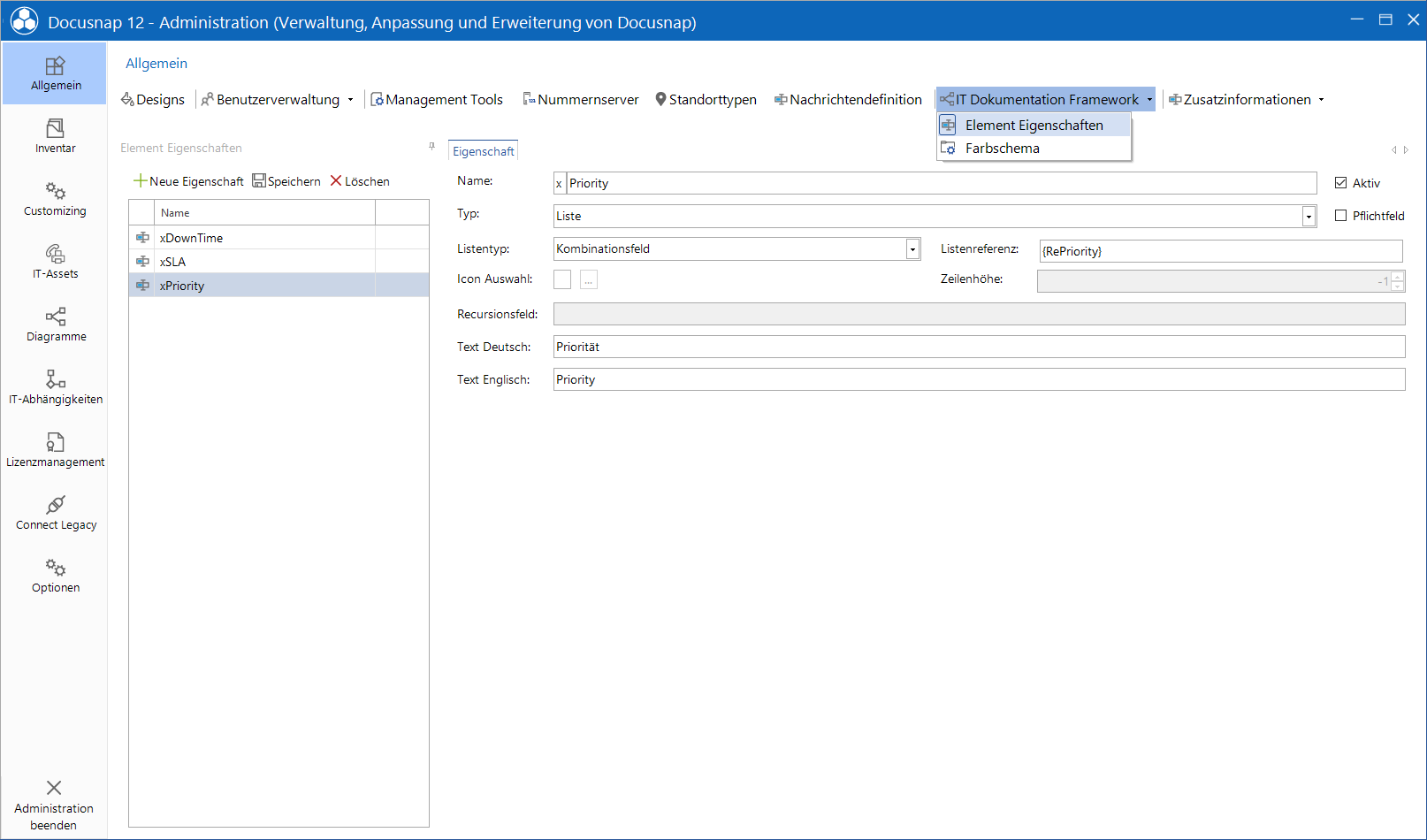Open the Typ dropdown list
The width and height of the screenshot is (1427, 840).
tap(1309, 217)
